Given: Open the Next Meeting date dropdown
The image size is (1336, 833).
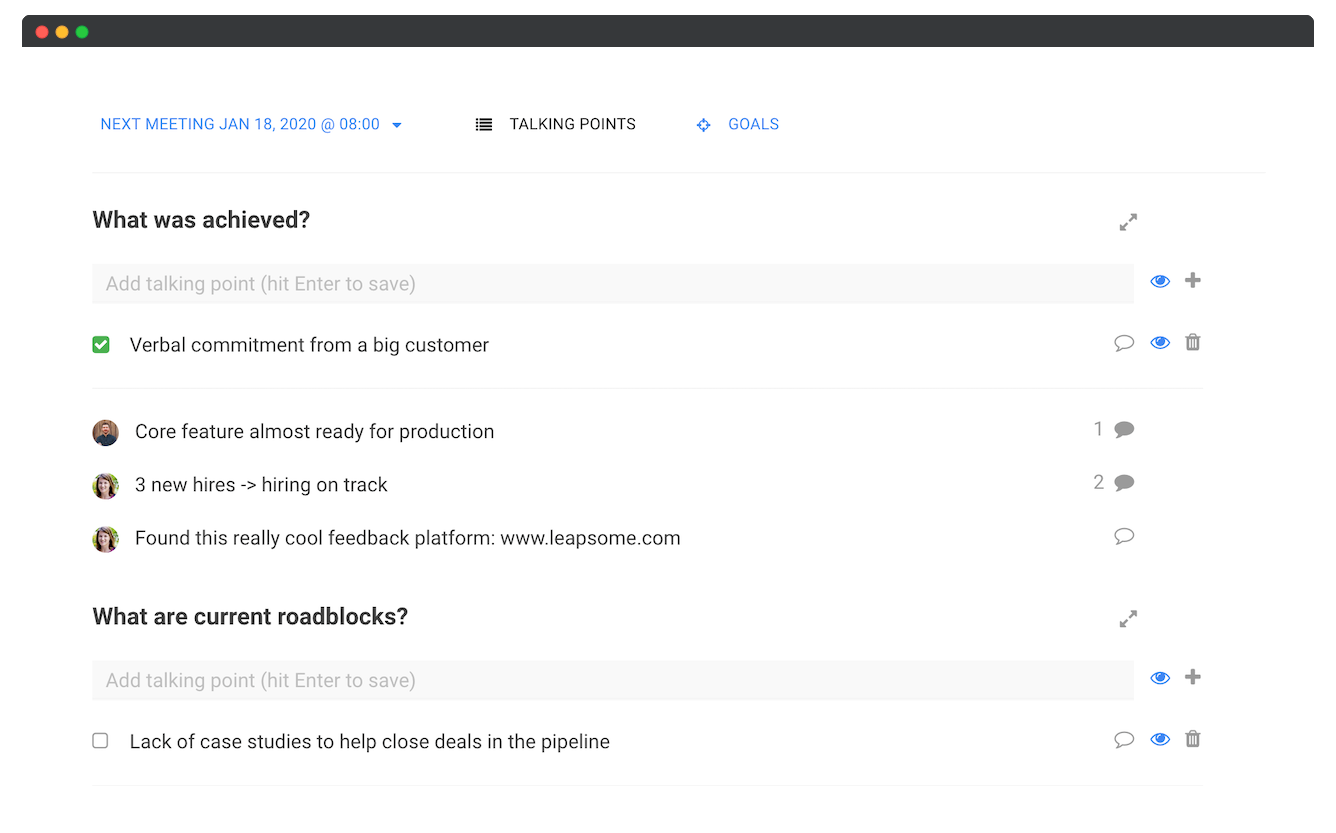Looking at the screenshot, I should click(x=251, y=125).
